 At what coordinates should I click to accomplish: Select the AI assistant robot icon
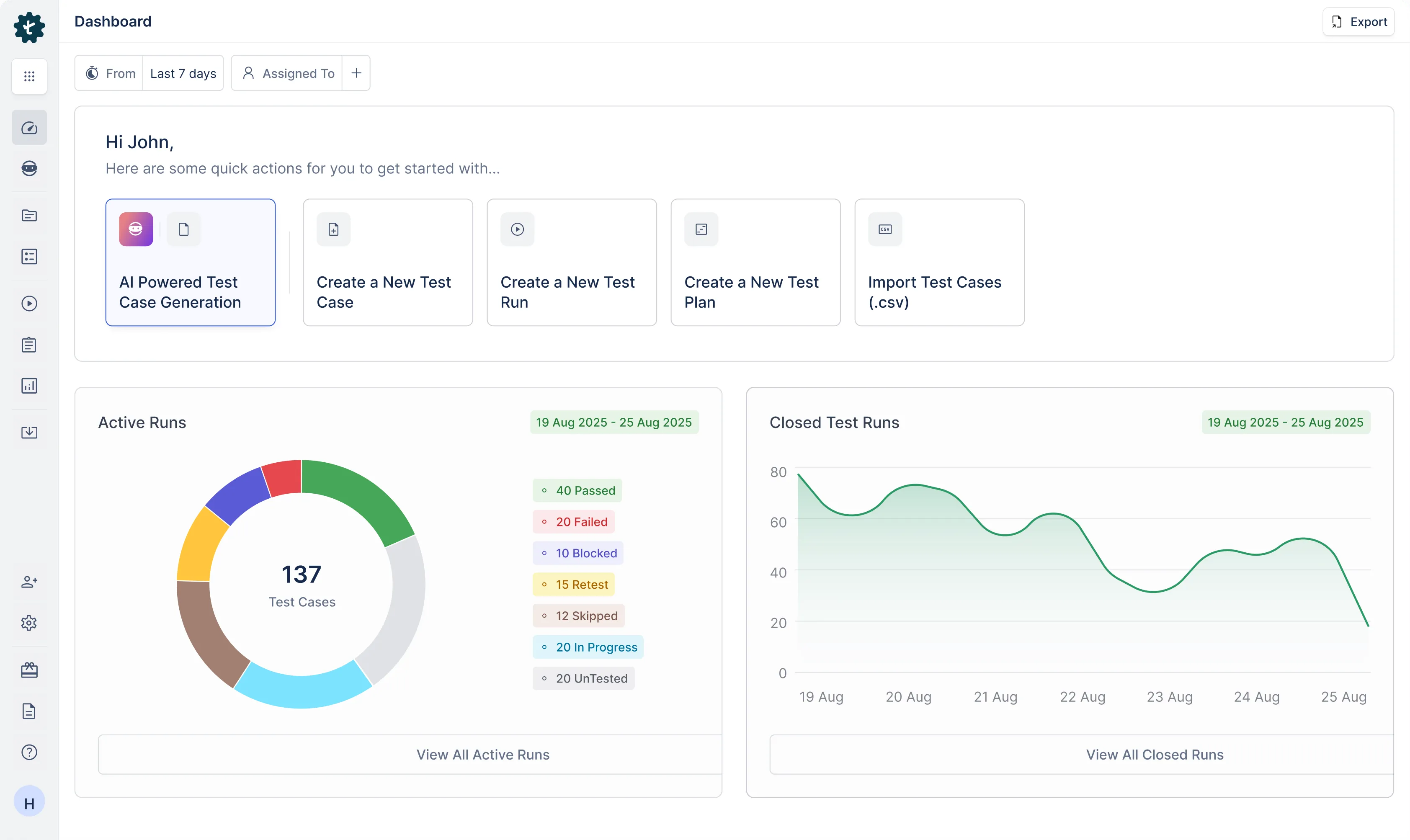[x=29, y=168]
